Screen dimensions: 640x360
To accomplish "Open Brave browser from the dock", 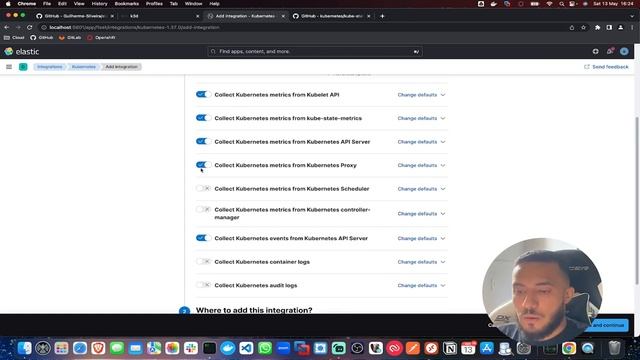I will click(x=98, y=348).
